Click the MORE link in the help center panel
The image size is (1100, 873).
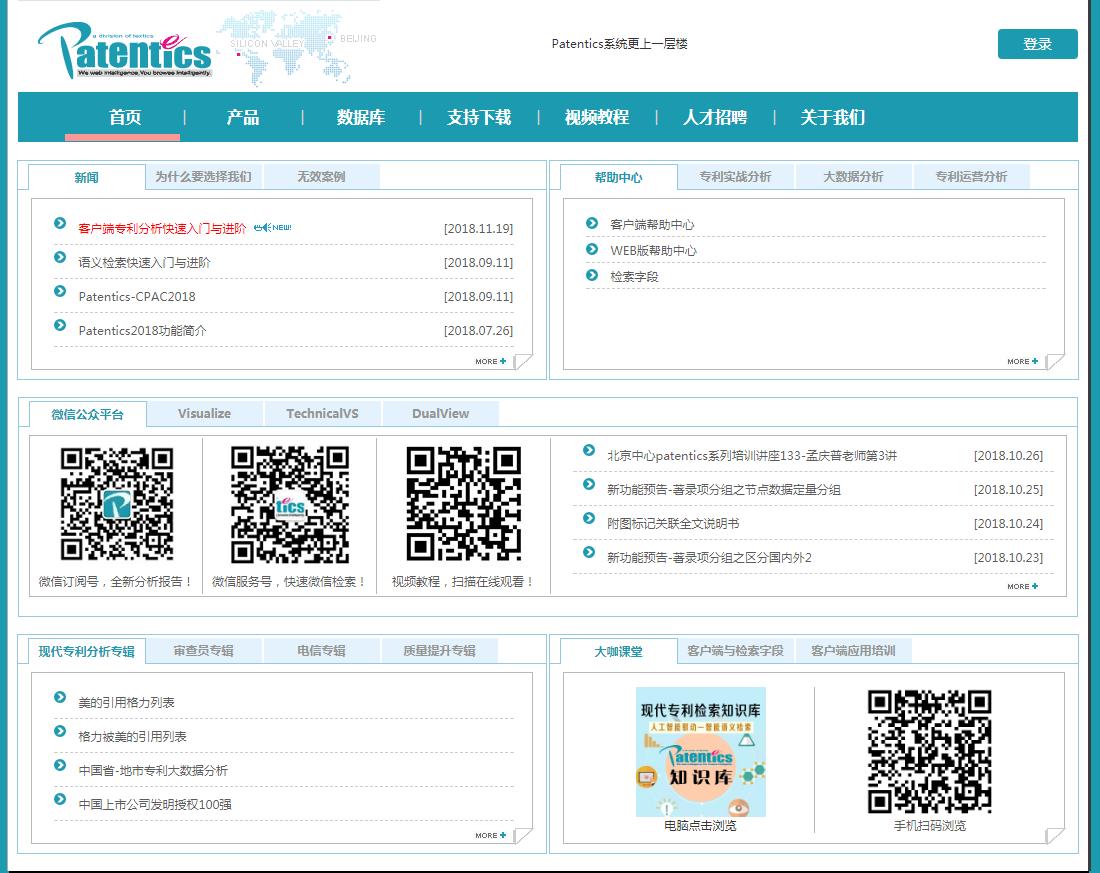click(1022, 361)
